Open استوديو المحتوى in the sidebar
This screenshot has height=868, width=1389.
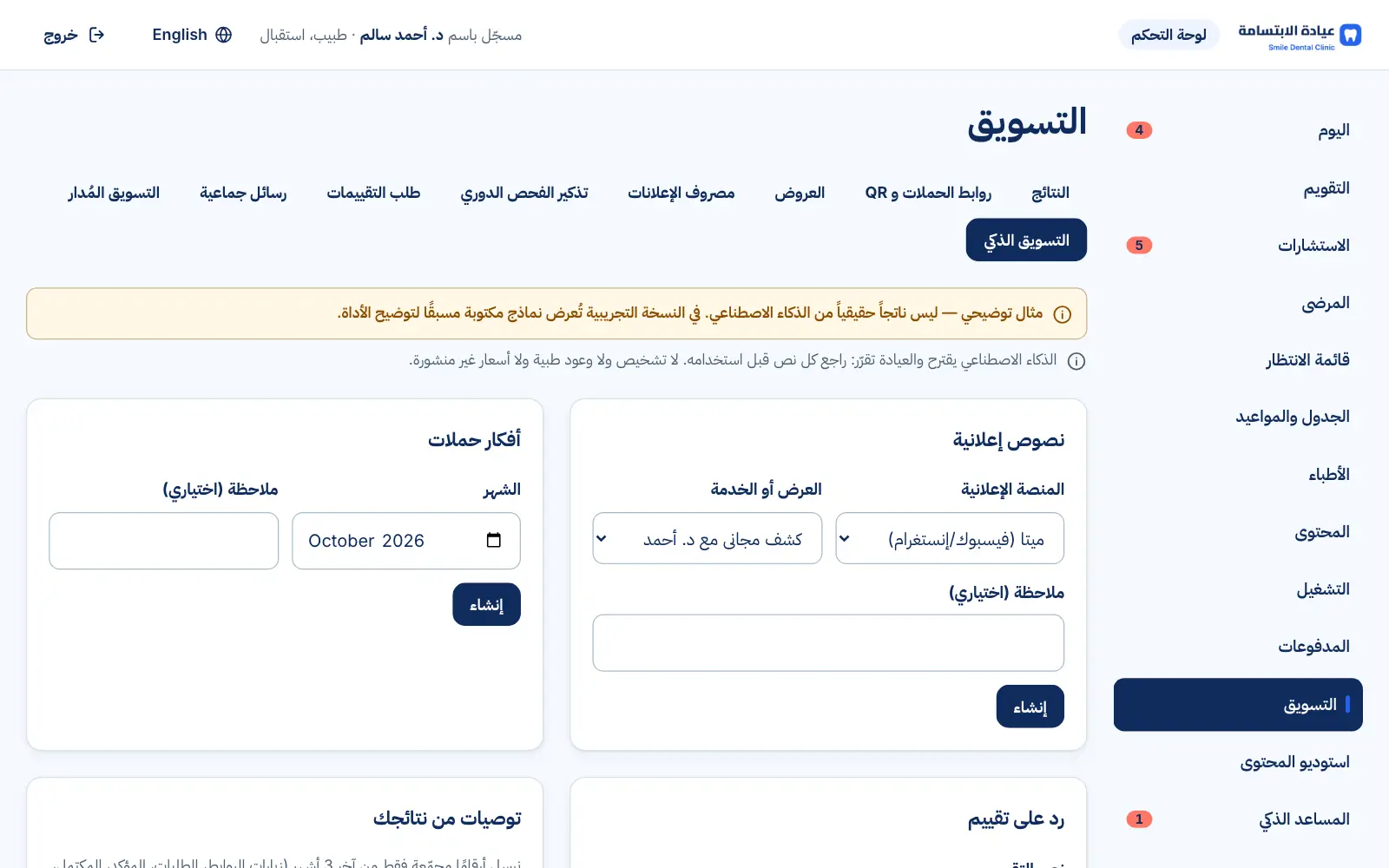tap(1238, 762)
